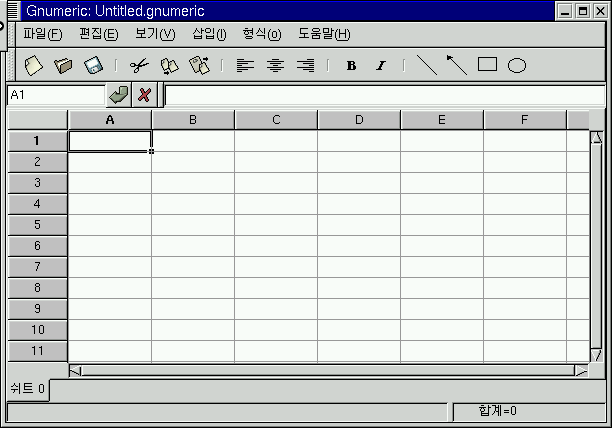612x428 pixels.
Task: Select the rectangle drawing tool
Action: [x=487, y=64]
